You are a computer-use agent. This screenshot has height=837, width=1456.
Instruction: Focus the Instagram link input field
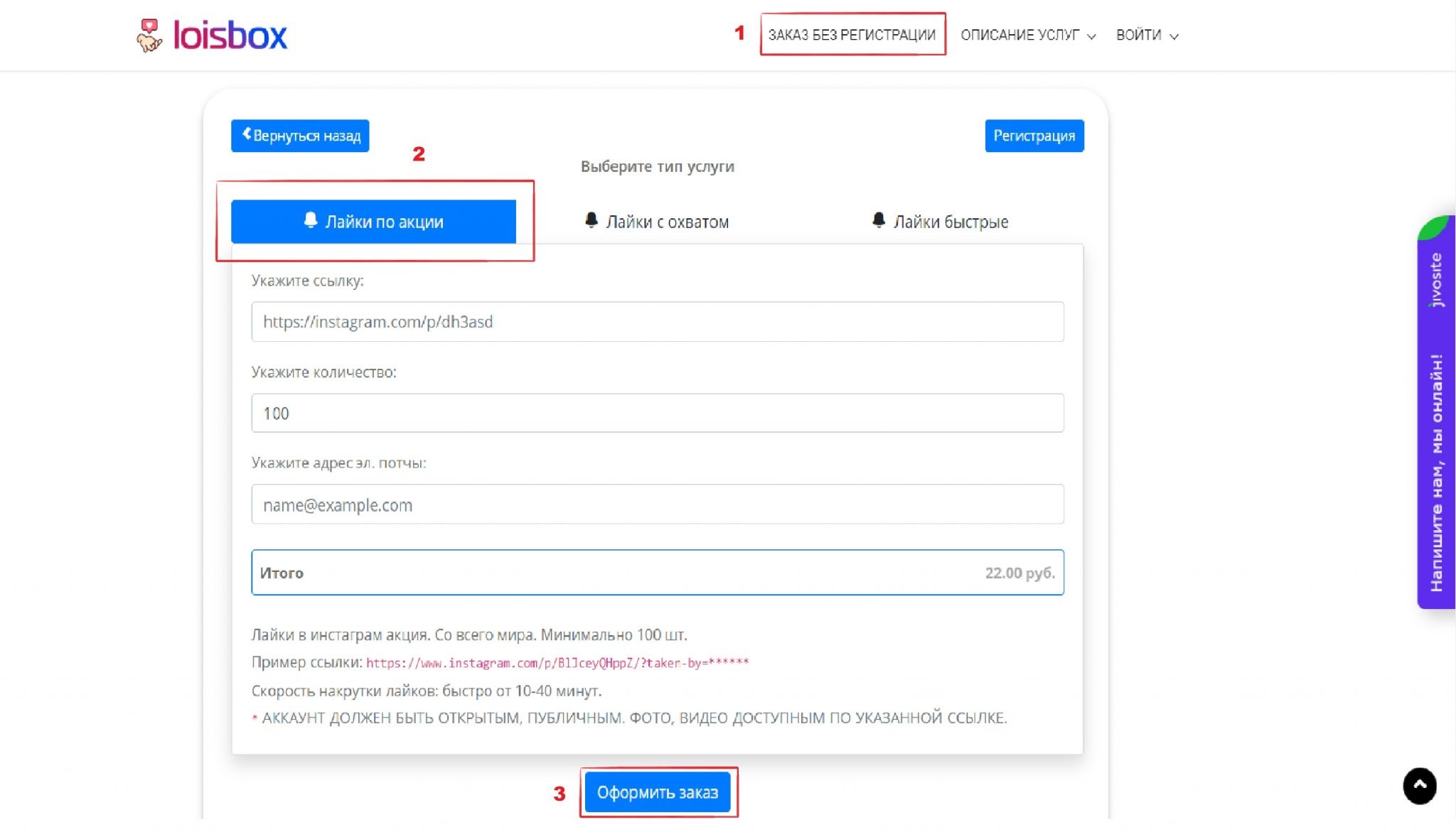[x=658, y=322]
